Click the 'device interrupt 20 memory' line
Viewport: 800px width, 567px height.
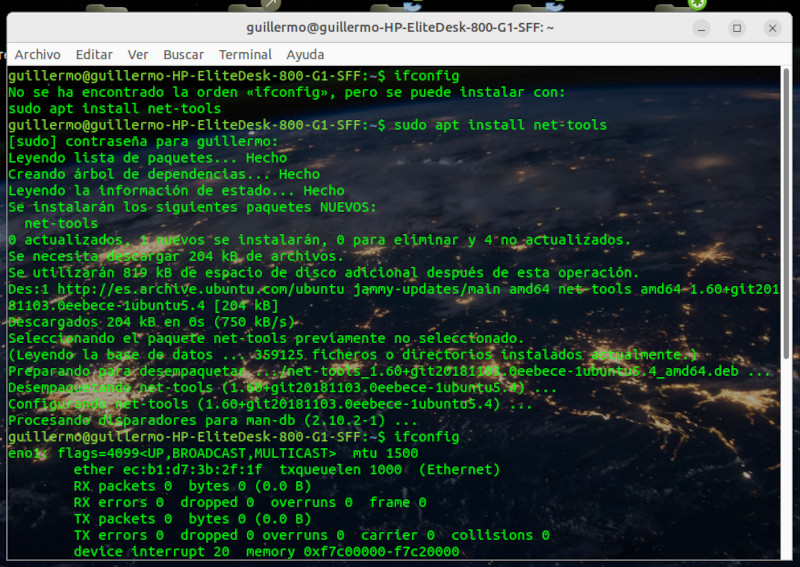266,551
